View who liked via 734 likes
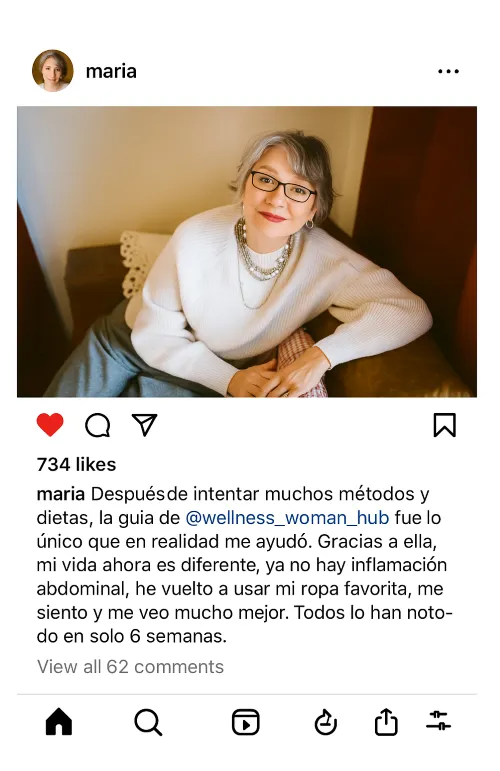The image size is (500, 771). coord(76,464)
